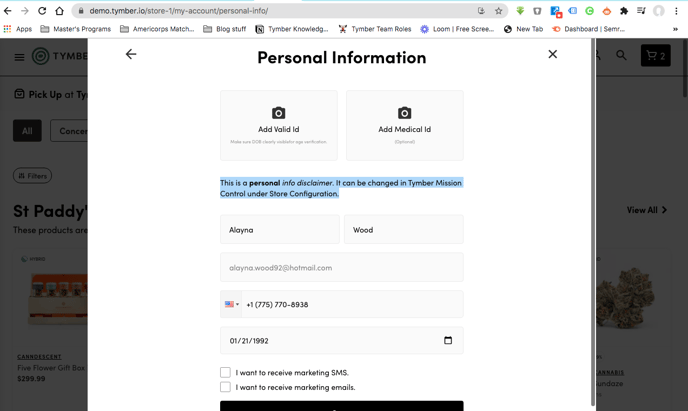The height and width of the screenshot is (411, 688).
Task: Click the Add Valid Id camera icon
Action: [278, 113]
